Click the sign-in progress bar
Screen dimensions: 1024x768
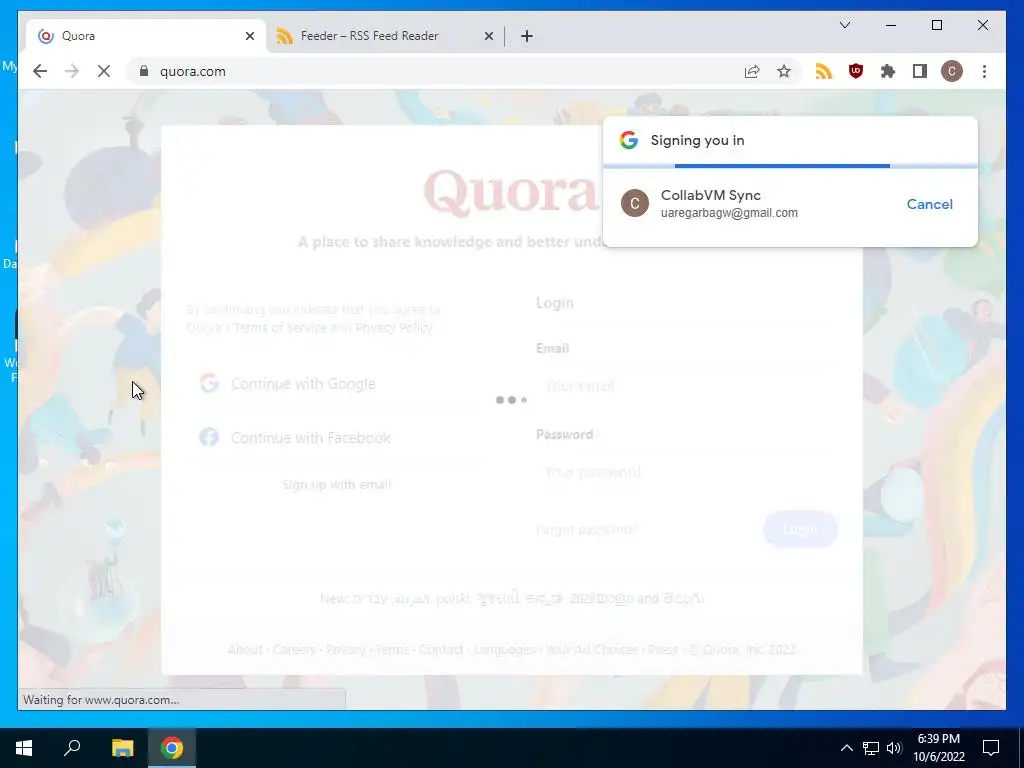point(790,166)
